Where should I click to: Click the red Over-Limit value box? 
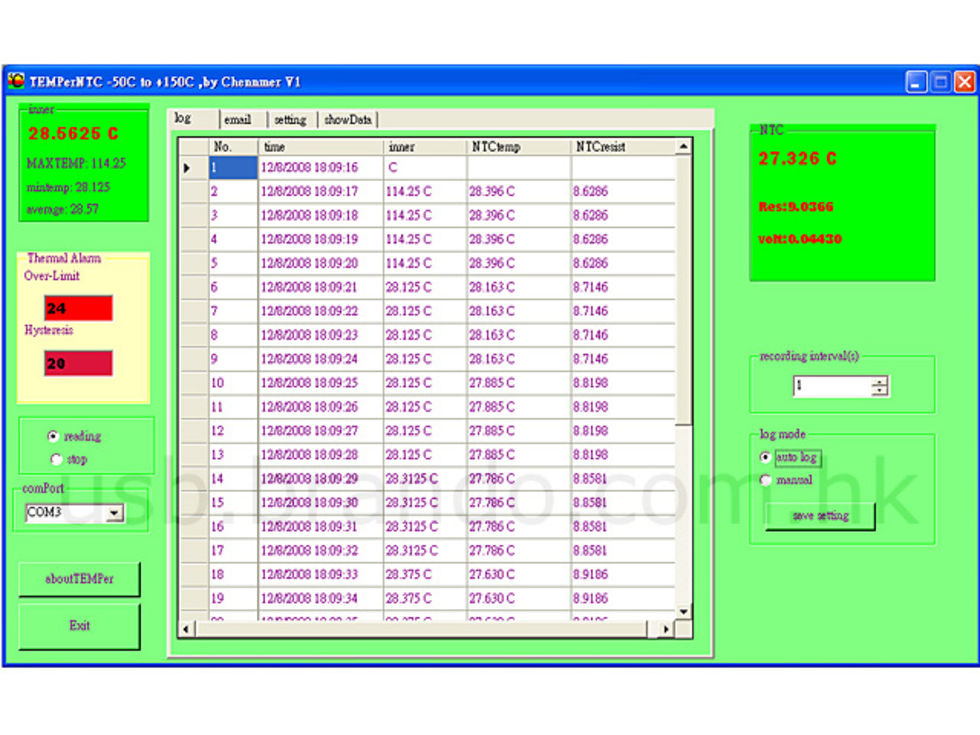(x=78, y=309)
